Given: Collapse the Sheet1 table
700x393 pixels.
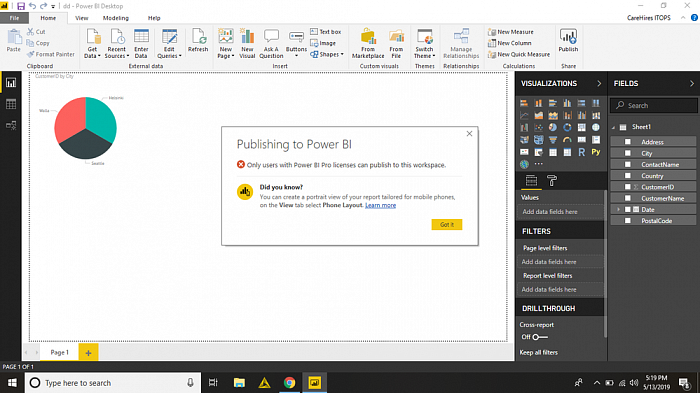Looking at the screenshot, I should pyautogui.click(x=614, y=127).
